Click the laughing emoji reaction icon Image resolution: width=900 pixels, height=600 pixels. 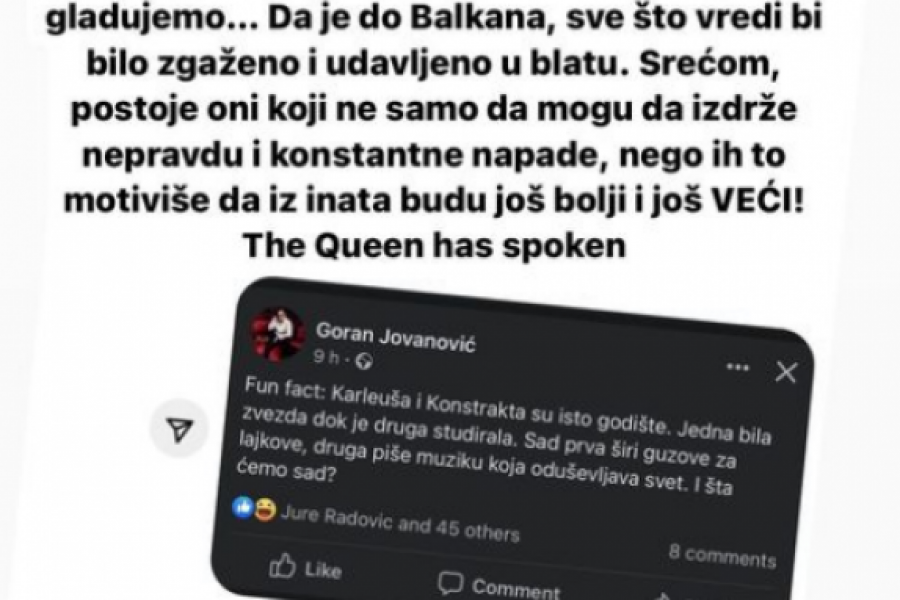pyautogui.click(x=264, y=510)
